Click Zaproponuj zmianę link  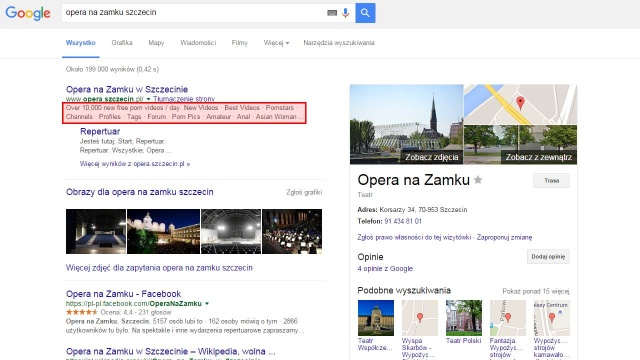pyautogui.click(x=504, y=237)
